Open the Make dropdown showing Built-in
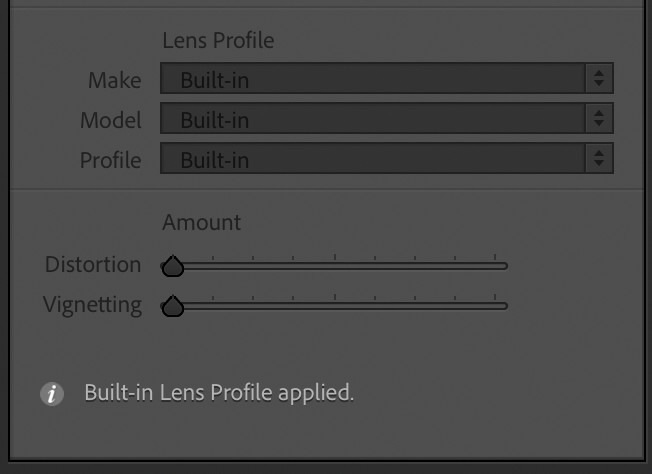The image size is (652, 474). [372, 79]
